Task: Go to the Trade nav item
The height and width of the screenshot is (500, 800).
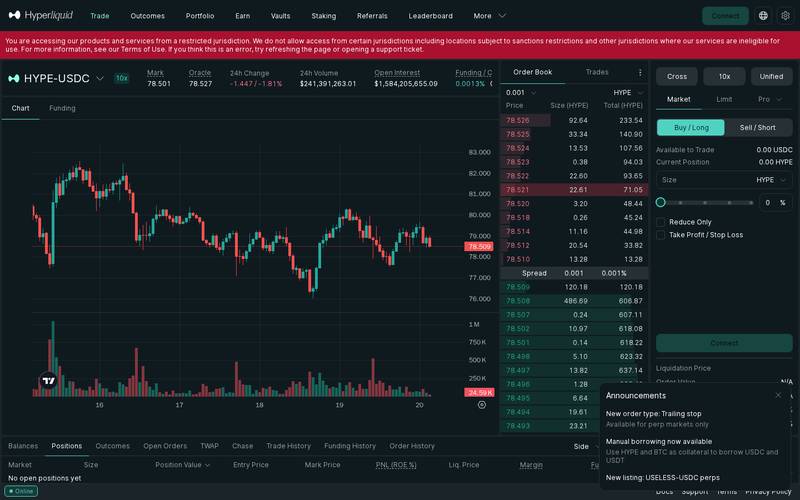Action: tap(99, 16)
